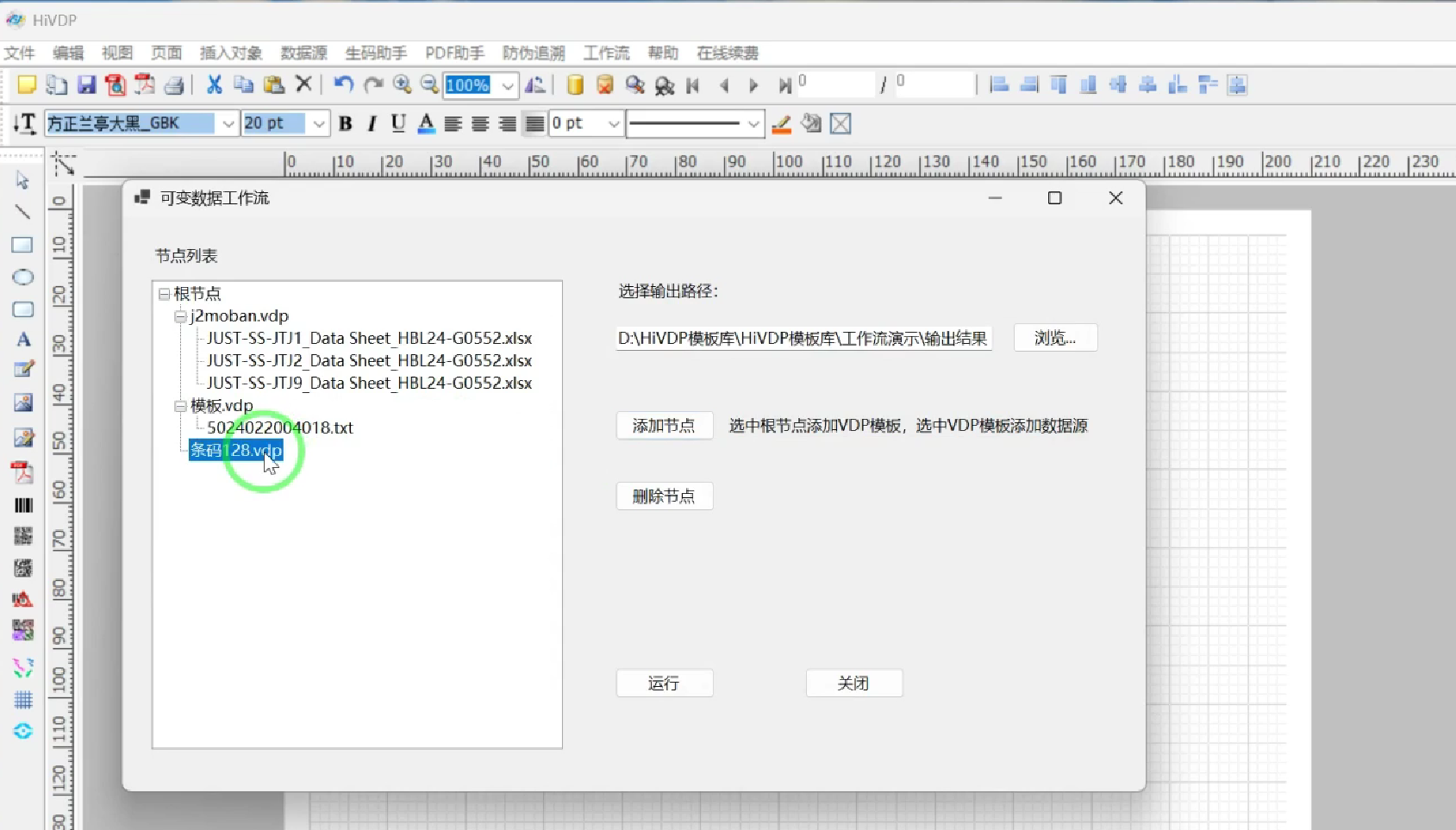Click the font color 'A' swatch
The image size is (1456, 830).
coord(426,124)
